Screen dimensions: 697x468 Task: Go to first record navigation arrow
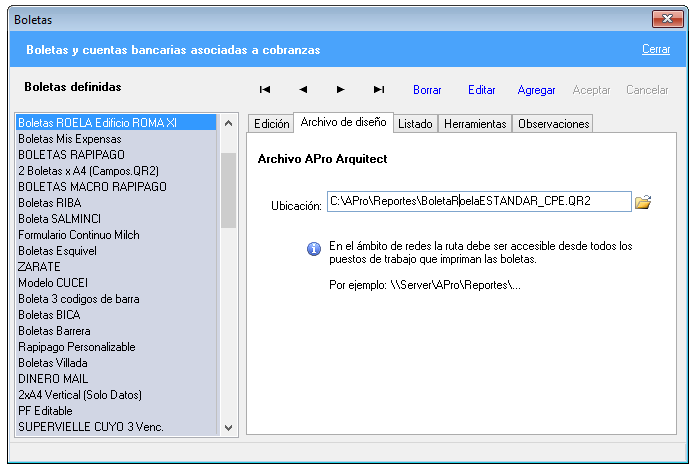coord(265,90)
